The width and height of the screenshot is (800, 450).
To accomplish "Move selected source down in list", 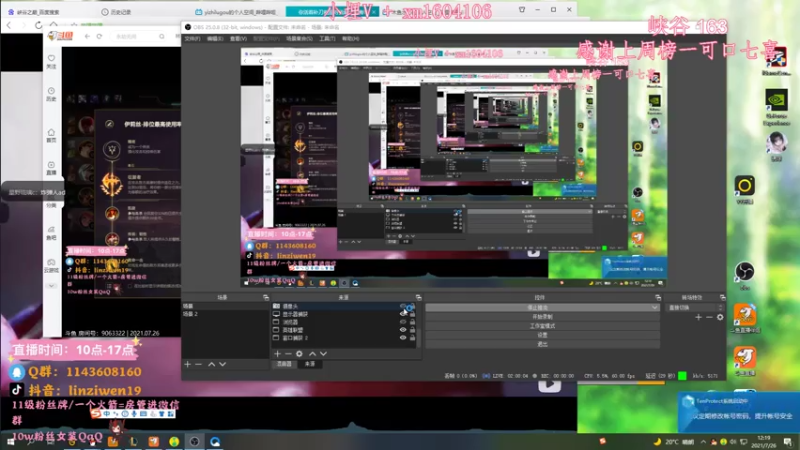I will tap(323, 354).
